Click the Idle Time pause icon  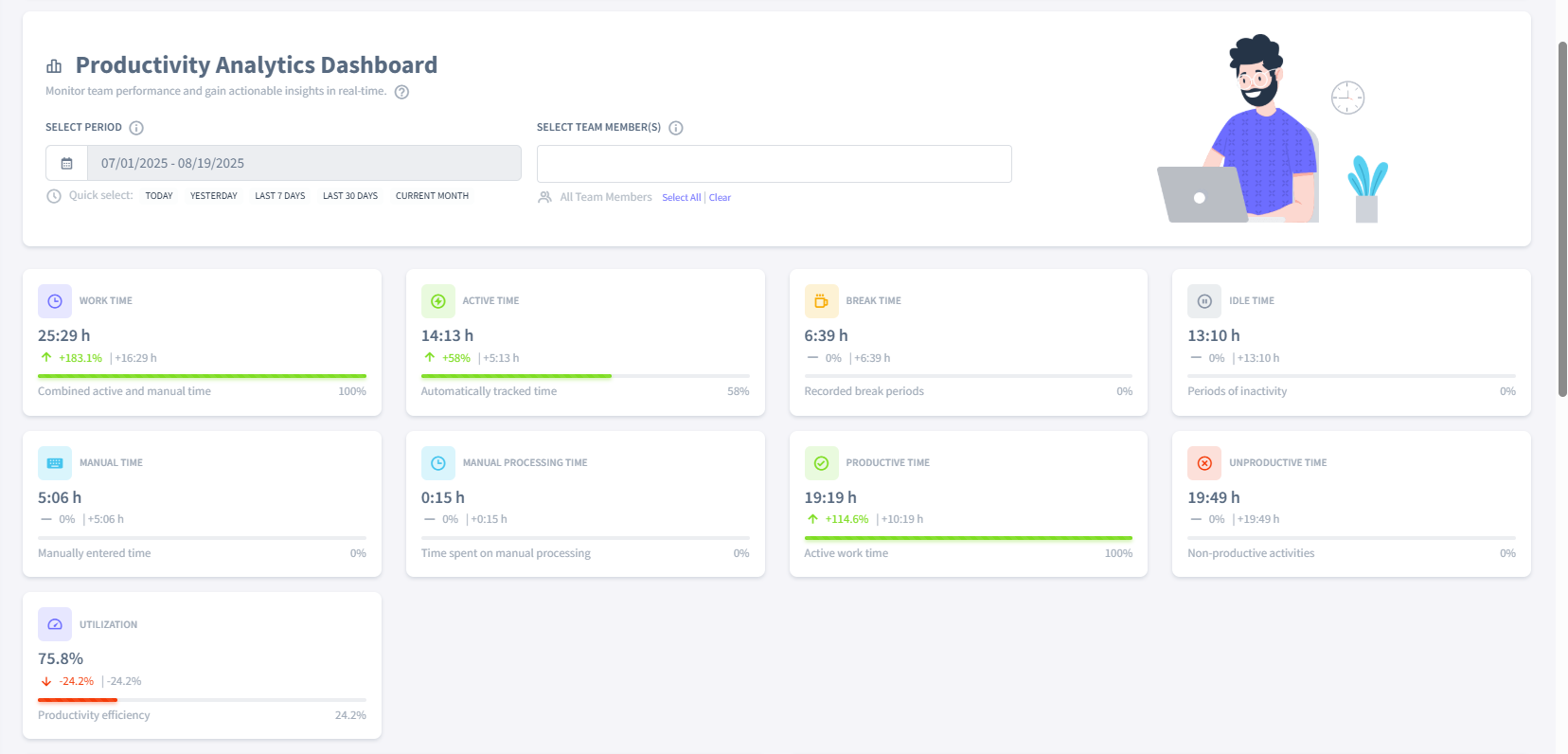point(1204,301)
